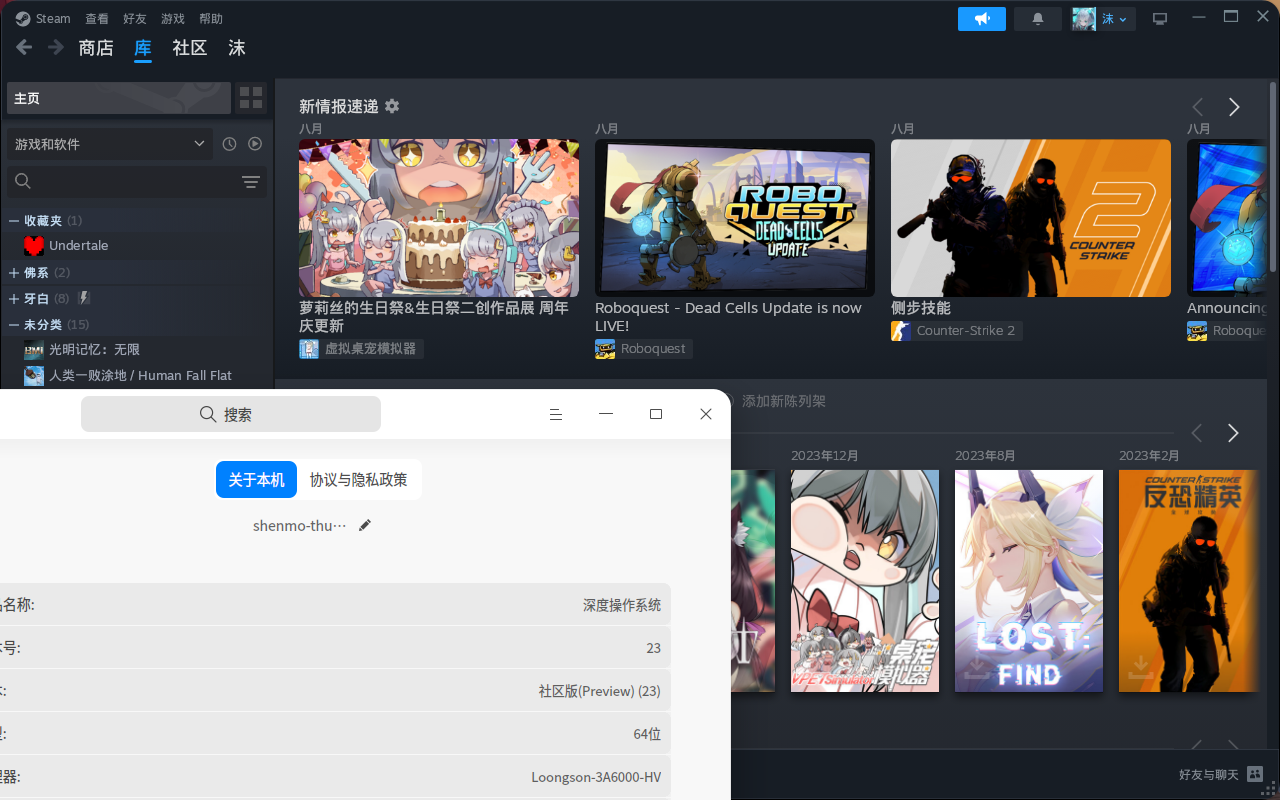This screenshot has height=800, width=1280.
Task: Open 查看 menu
Action: click(97, 19)
